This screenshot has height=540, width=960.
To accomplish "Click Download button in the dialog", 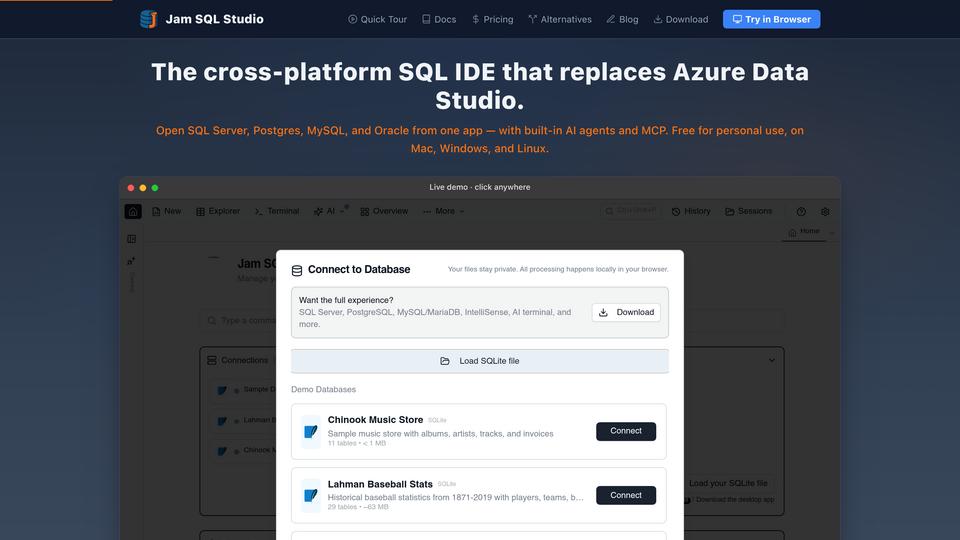I will click(x=626, y=312).
